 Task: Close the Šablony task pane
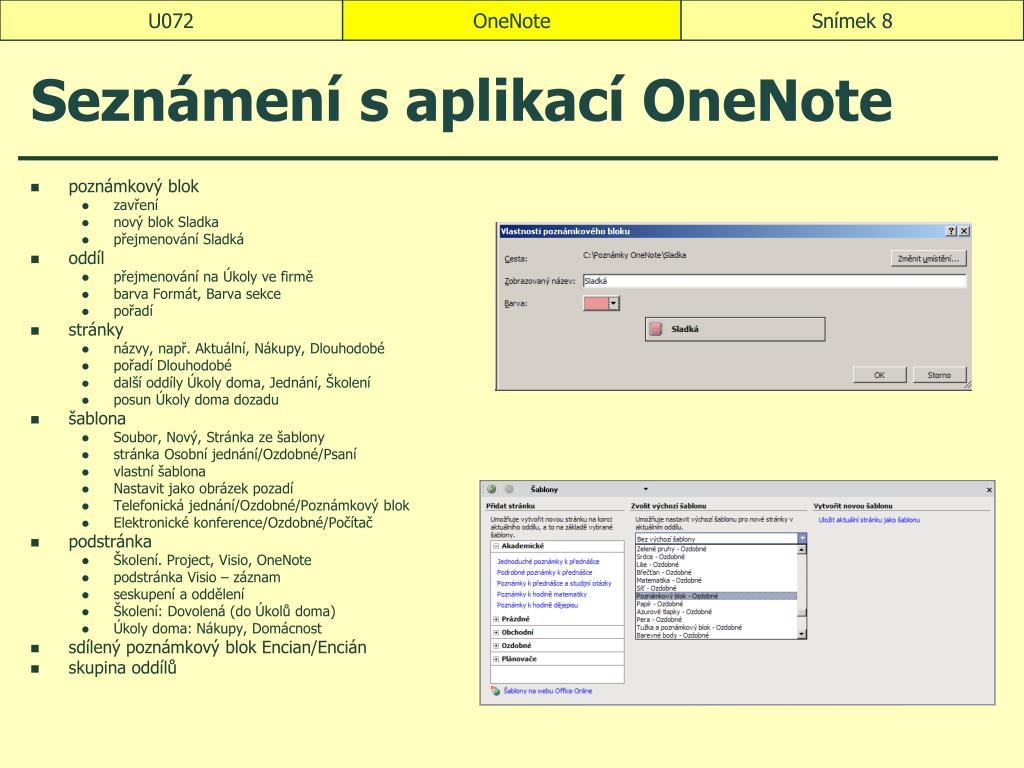[989, 489]
